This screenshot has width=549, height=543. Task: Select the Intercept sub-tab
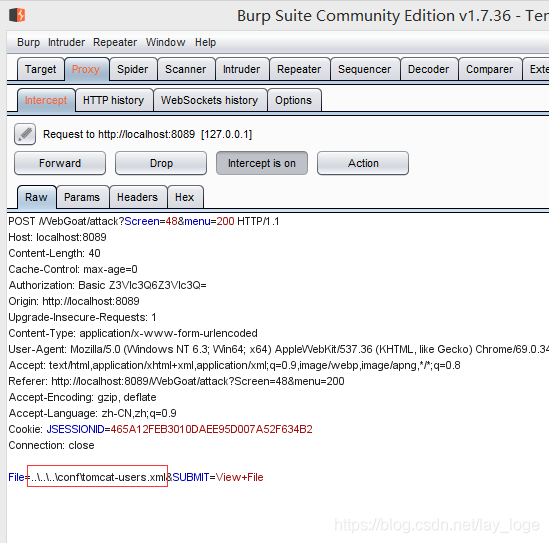pos(46,100)
